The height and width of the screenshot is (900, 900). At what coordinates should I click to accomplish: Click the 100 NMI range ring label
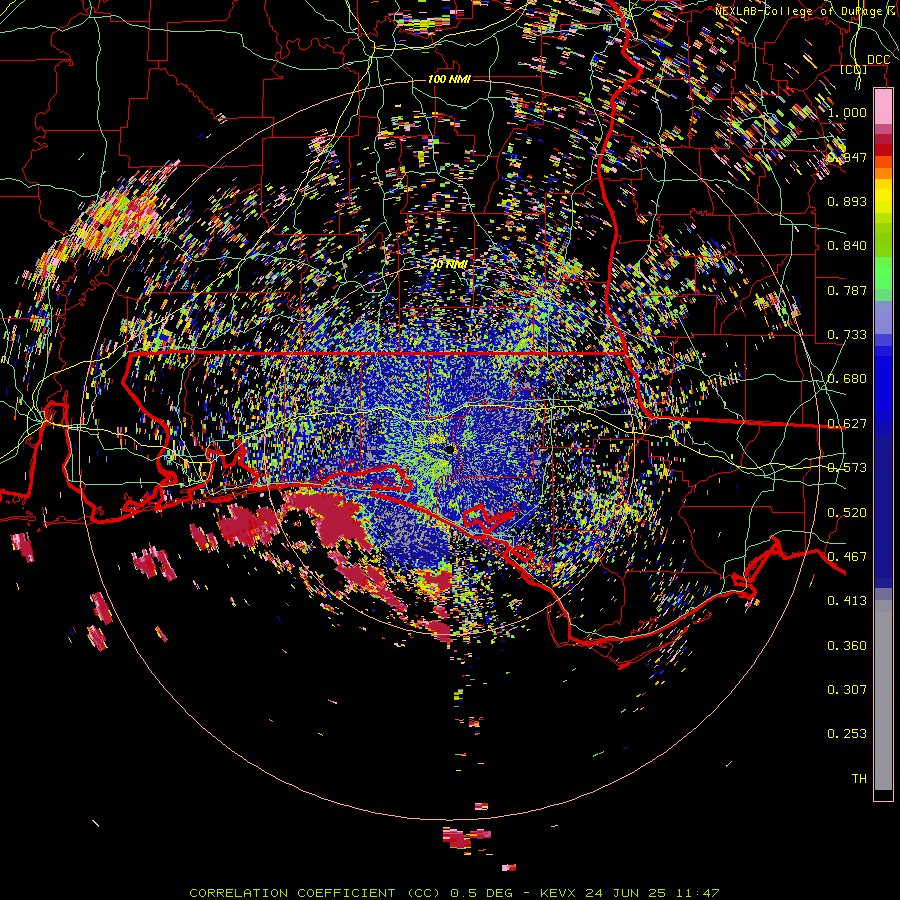tap(449, 79)
